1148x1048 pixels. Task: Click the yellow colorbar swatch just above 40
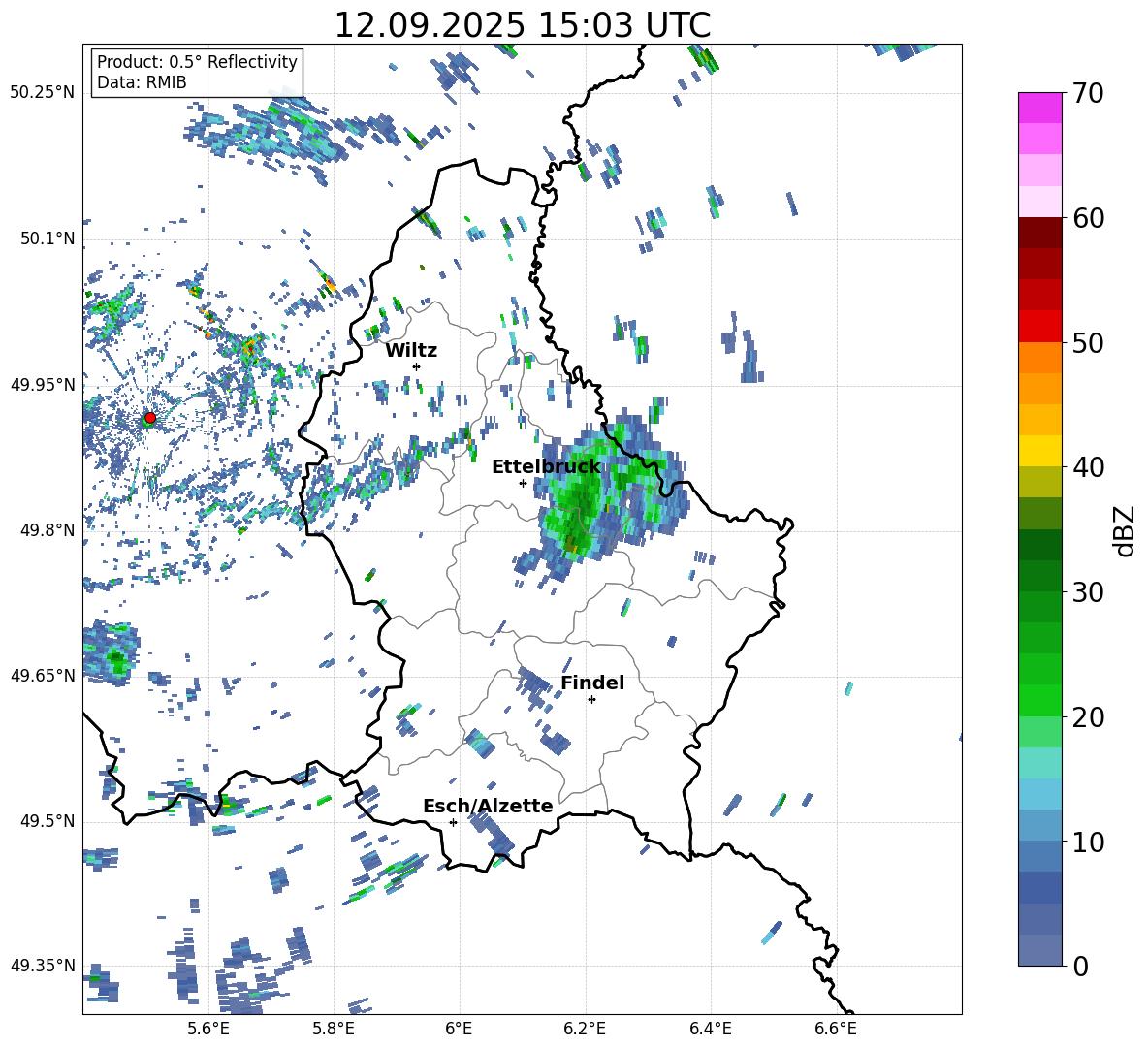pyautogui.click(x=1039, y=451)
